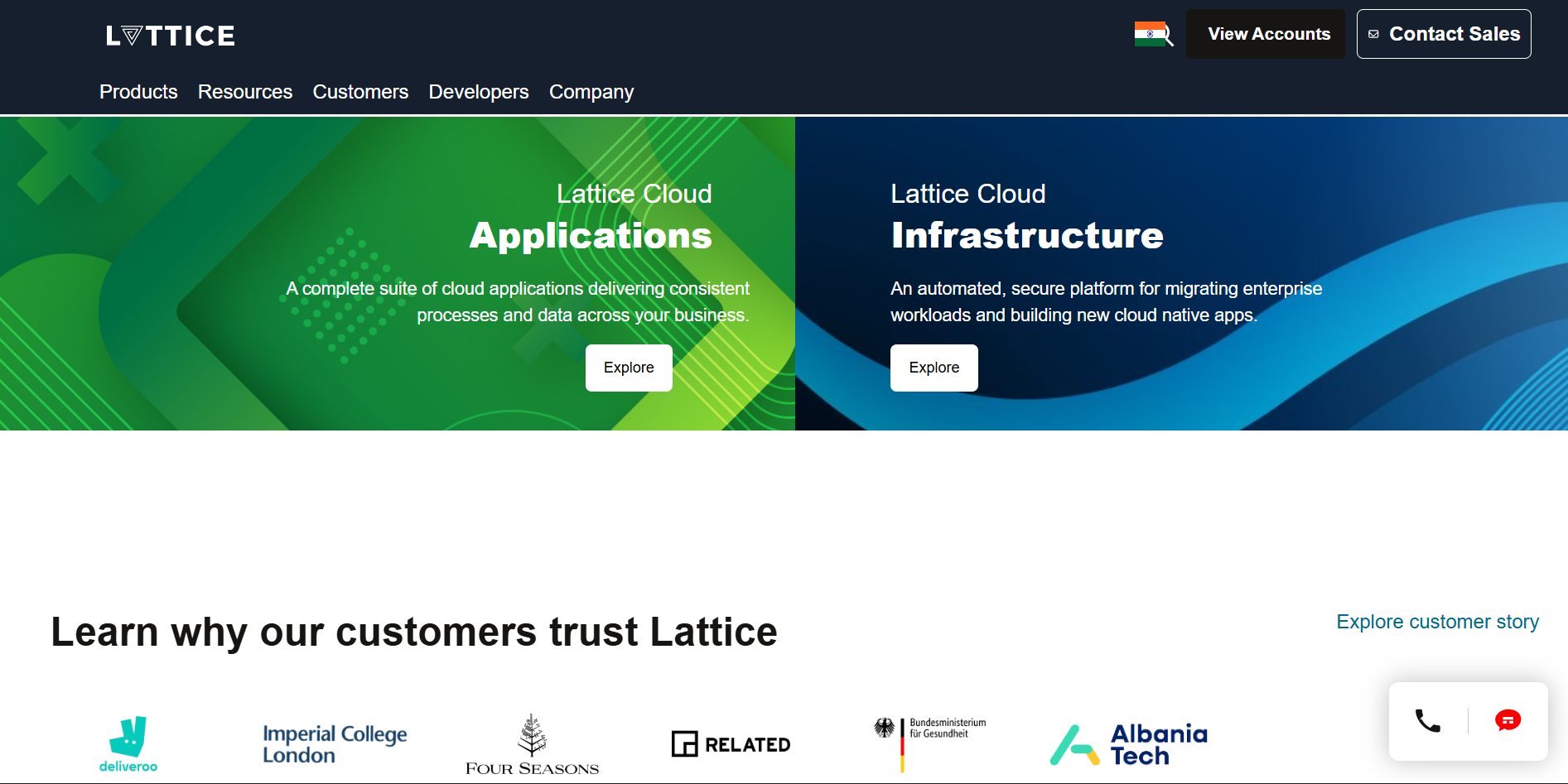
Task: Open the Resources dropdown
Action: tap(244, 92)
